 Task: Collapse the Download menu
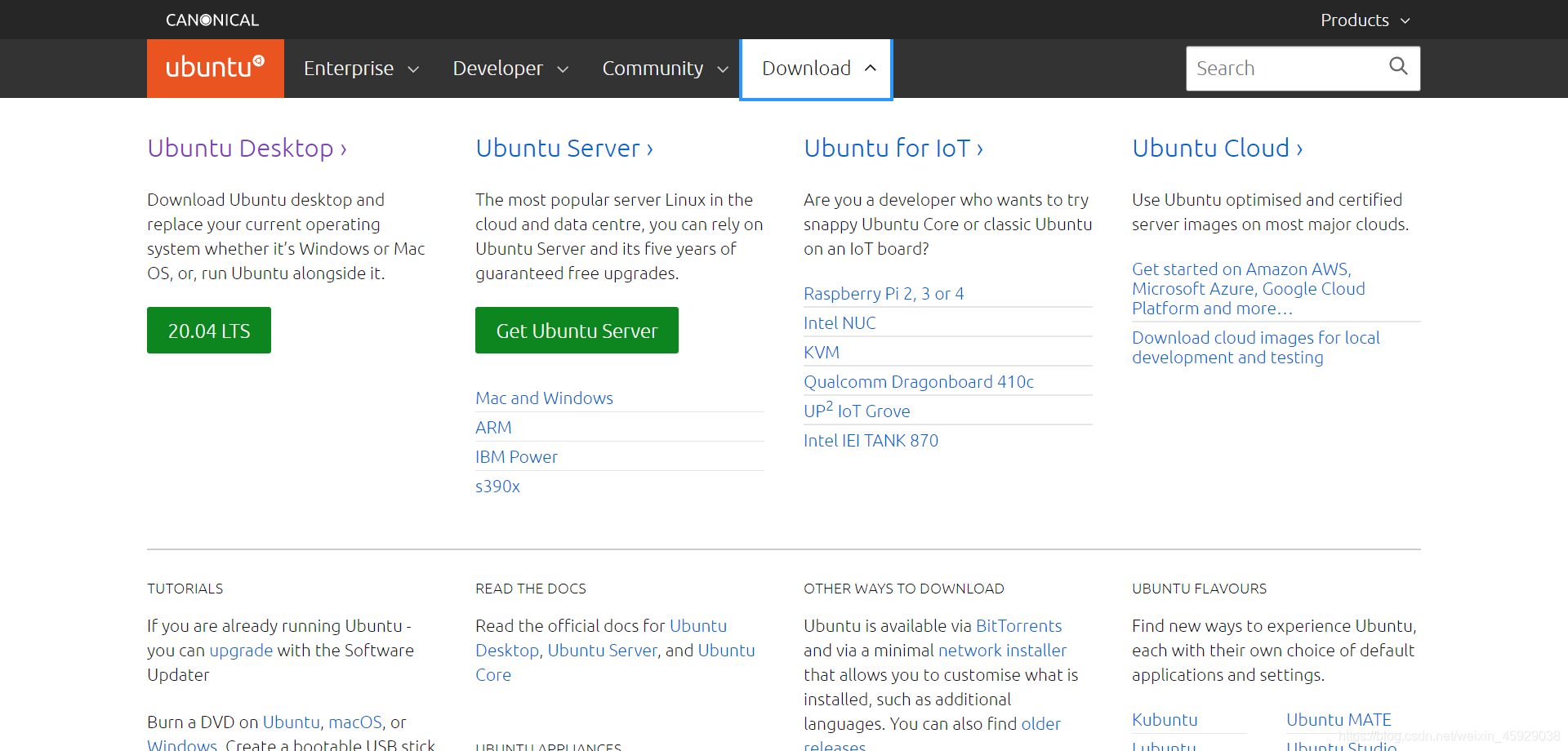(x=816, y=69)
